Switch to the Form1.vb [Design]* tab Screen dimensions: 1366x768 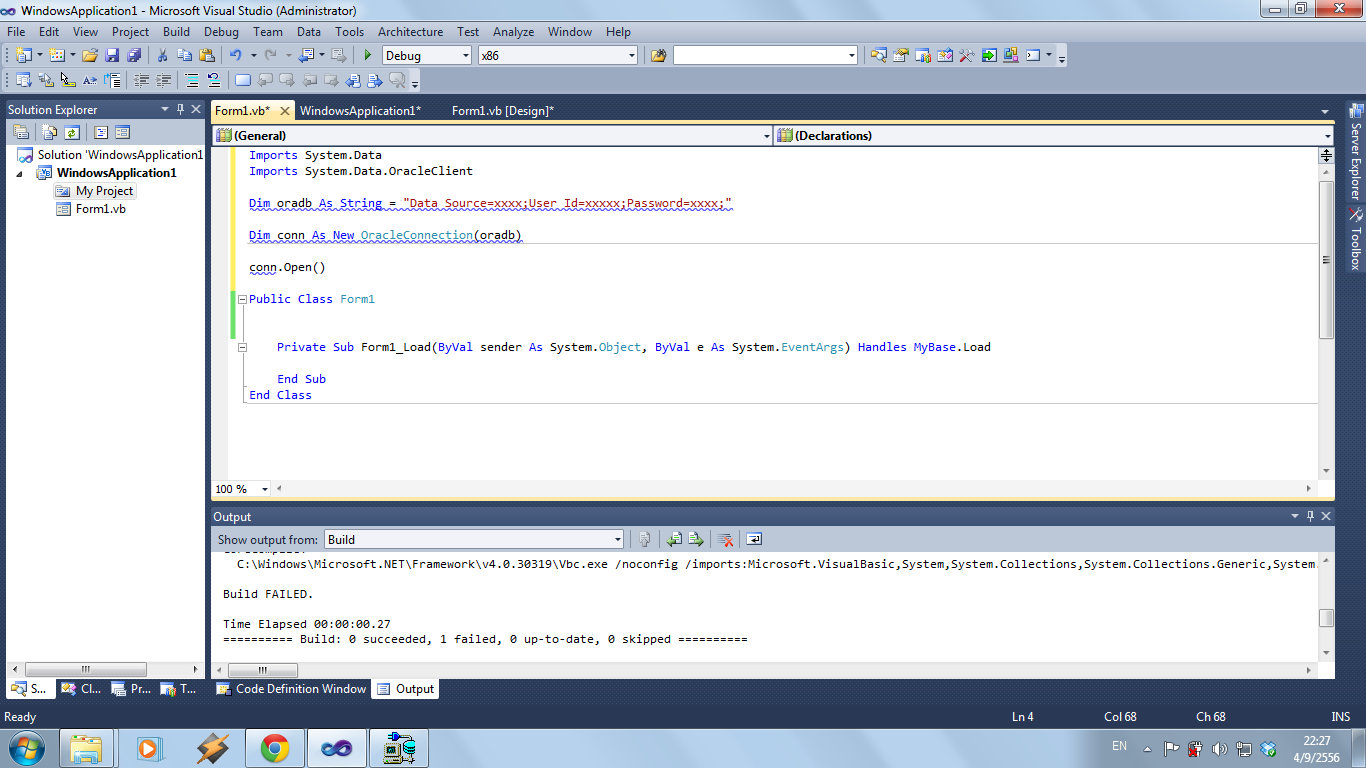[503, 111]
